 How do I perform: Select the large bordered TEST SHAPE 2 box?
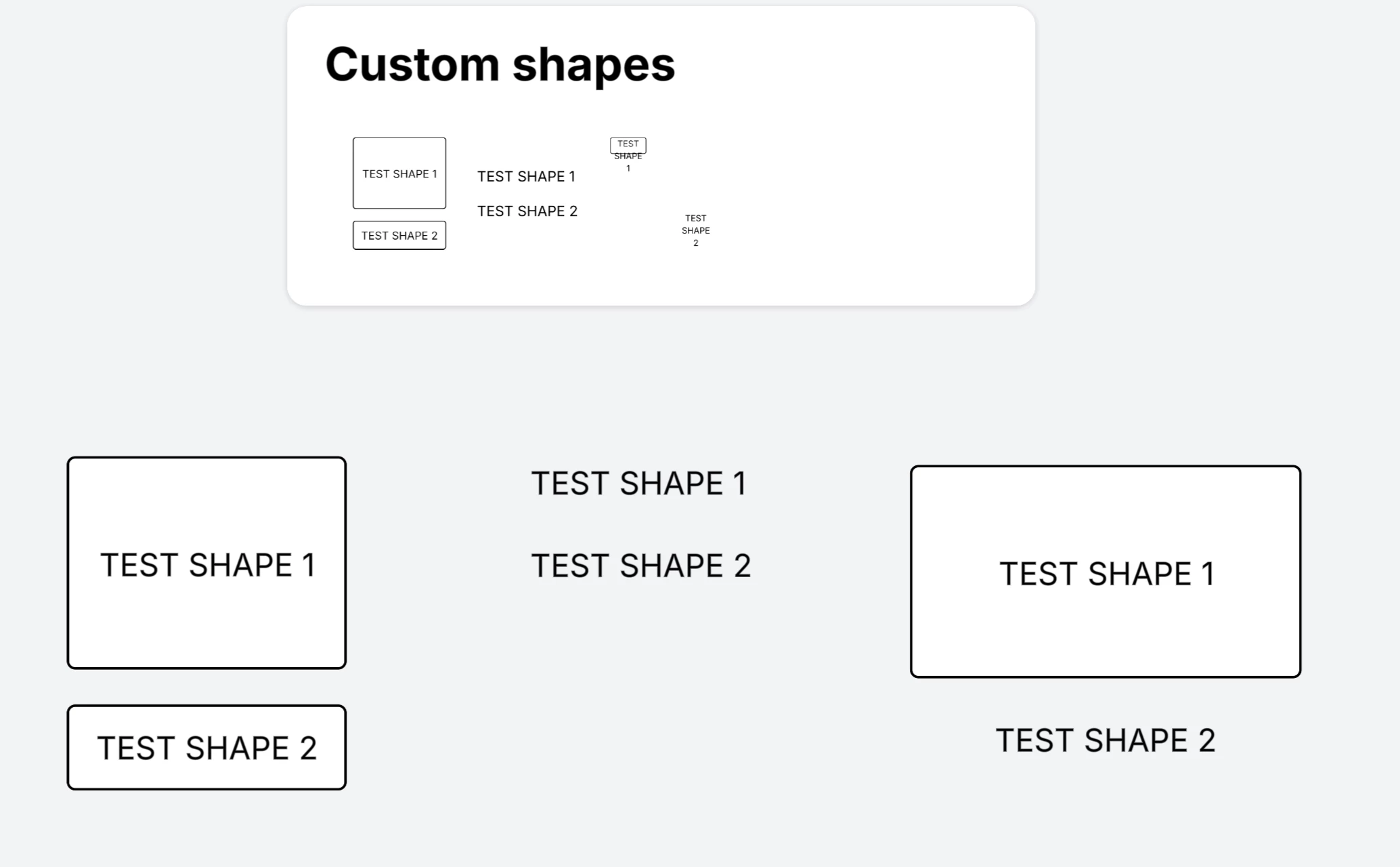(x=206, y=747)
